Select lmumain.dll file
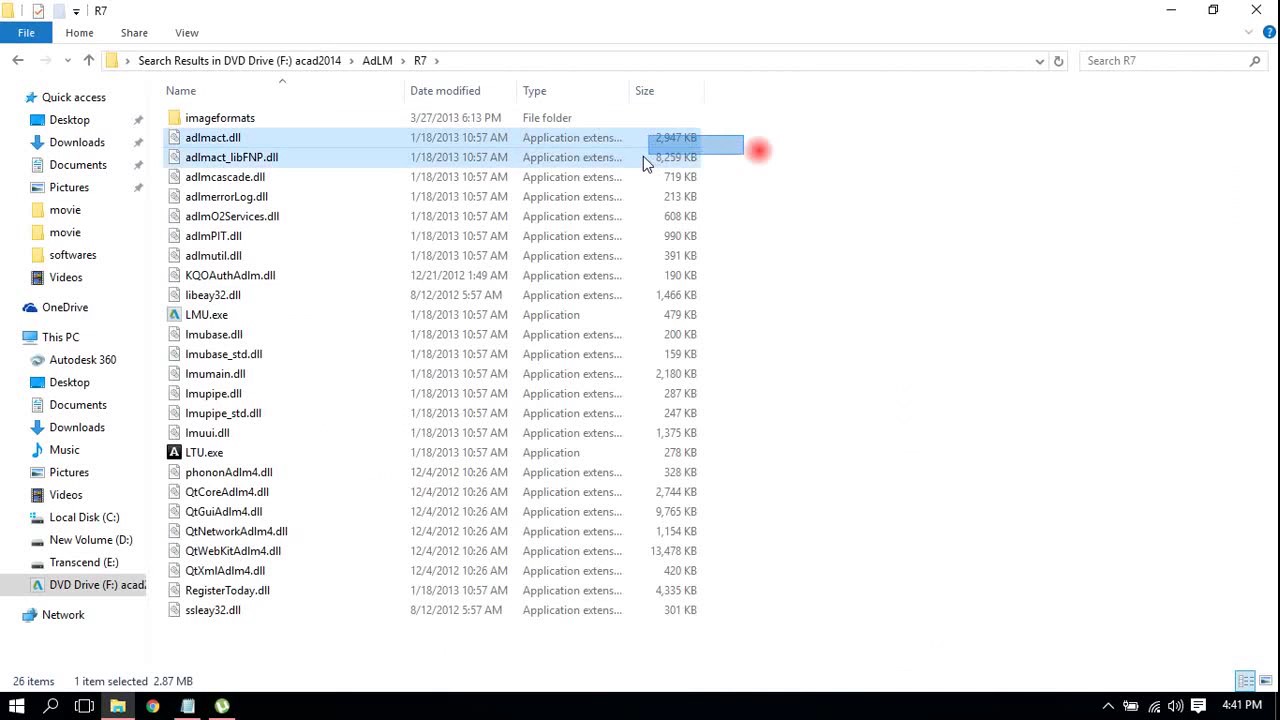The width and height of the screenshot is (1280, 720). pyautogui.click(x=215, y=374)
